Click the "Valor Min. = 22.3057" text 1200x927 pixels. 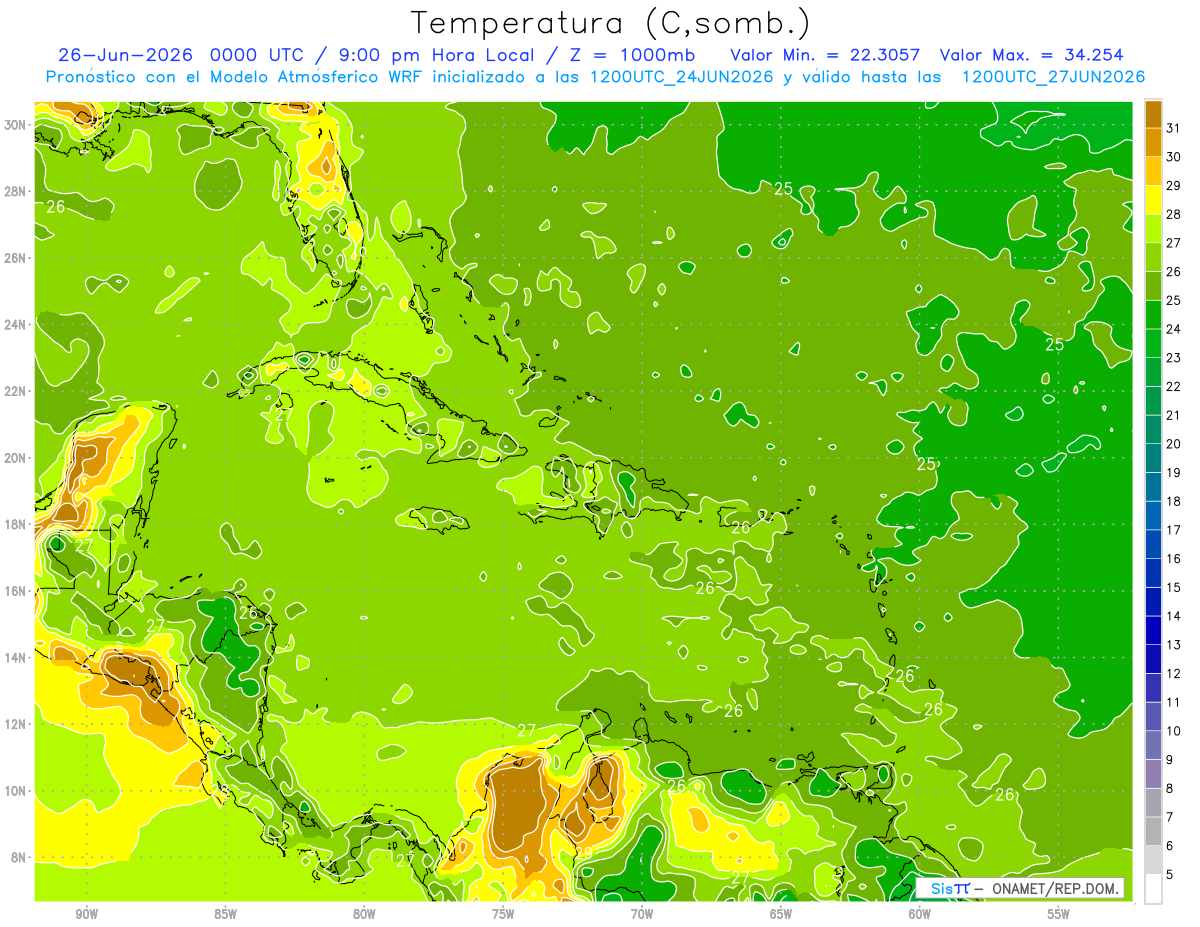pos(825,54)
